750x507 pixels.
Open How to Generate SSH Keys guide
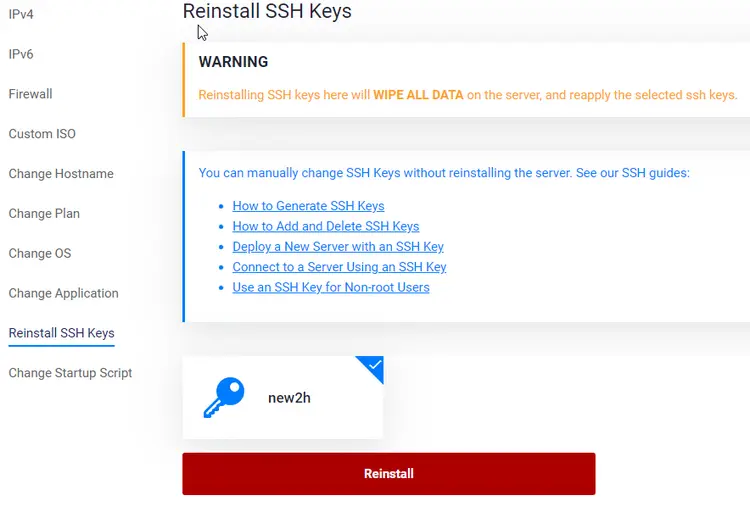309,206
